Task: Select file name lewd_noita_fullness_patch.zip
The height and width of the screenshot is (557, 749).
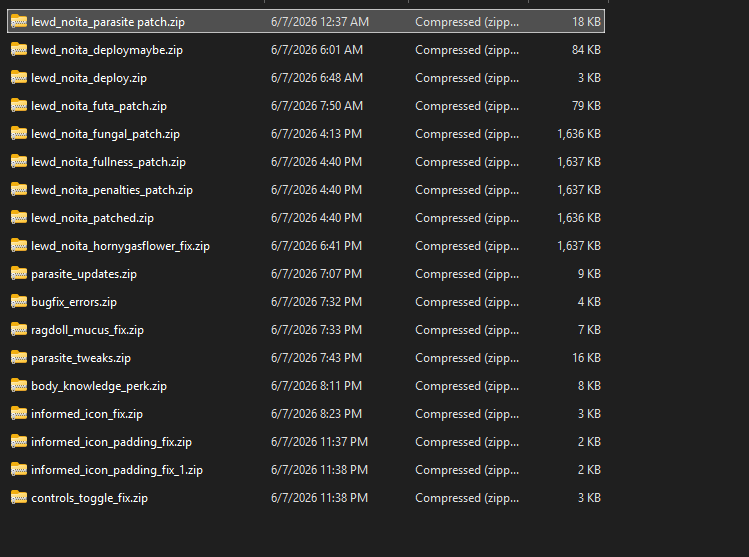Action: (x=108, y=162)
